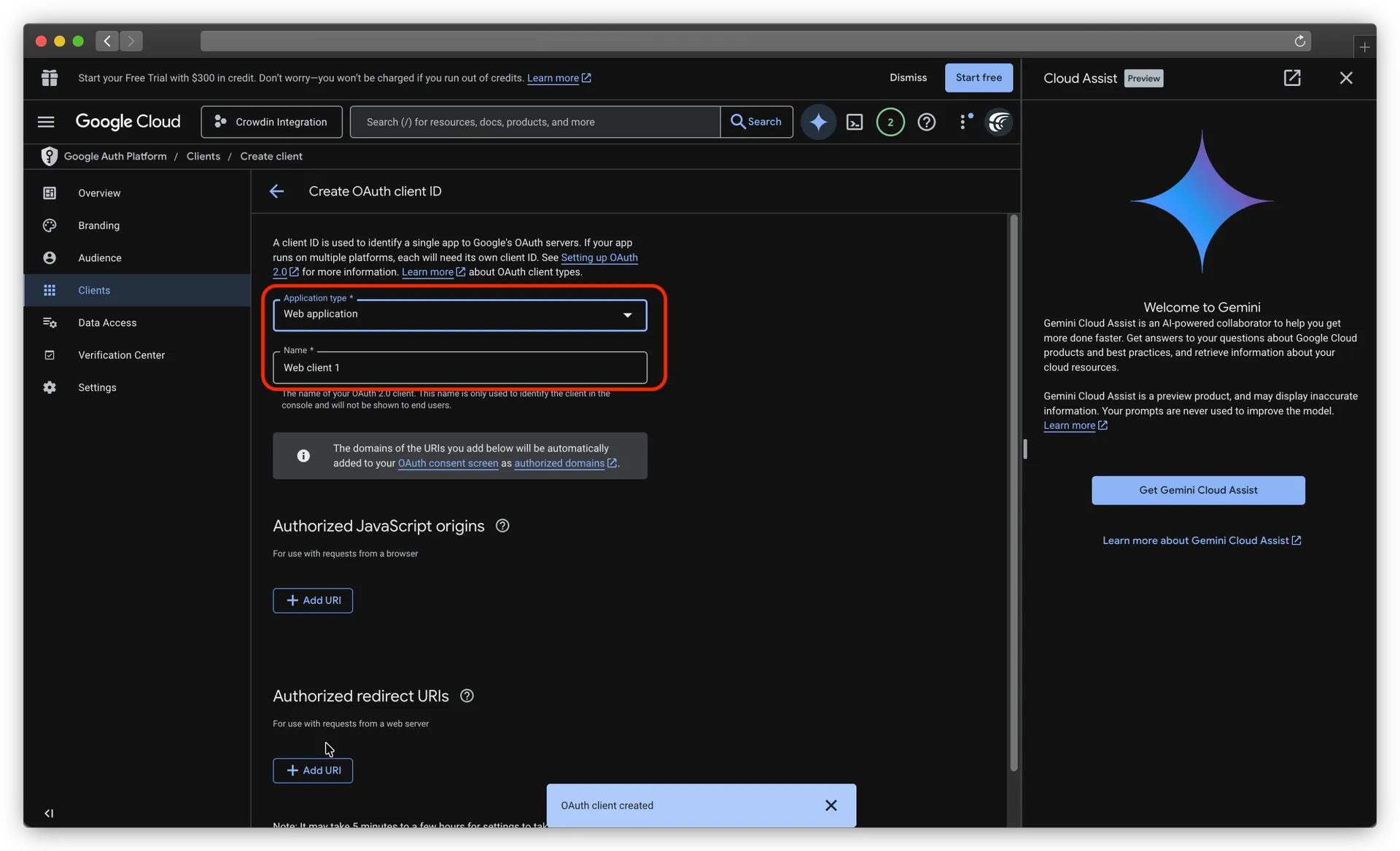Click the help icon next to Authorized redirect URIs

[x=466, y=696]
